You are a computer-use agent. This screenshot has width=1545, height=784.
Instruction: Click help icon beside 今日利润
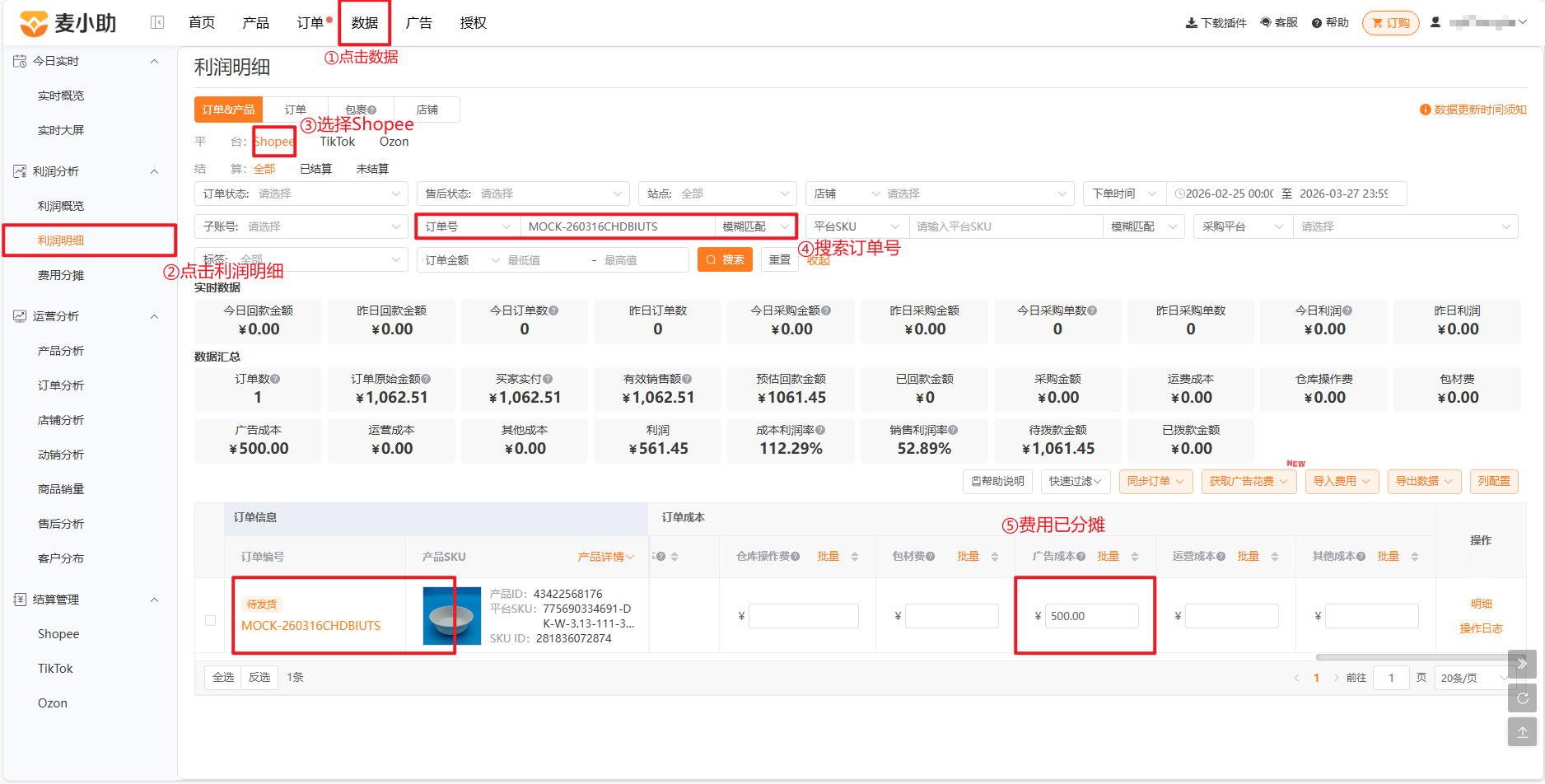coord(1347,310)
